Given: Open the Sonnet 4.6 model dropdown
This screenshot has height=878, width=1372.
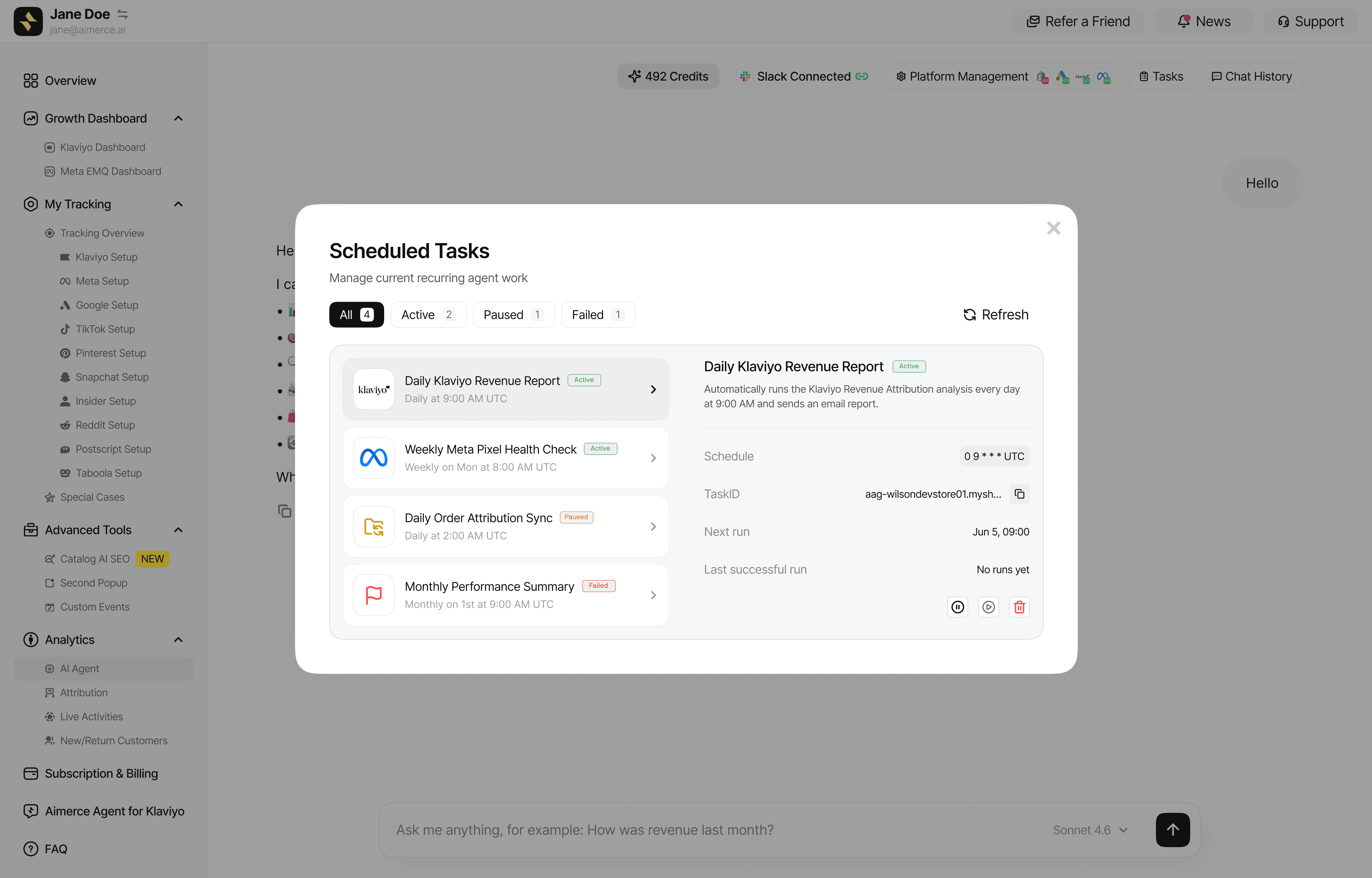Looking at the screenshot, I should tap(1090, 830).
